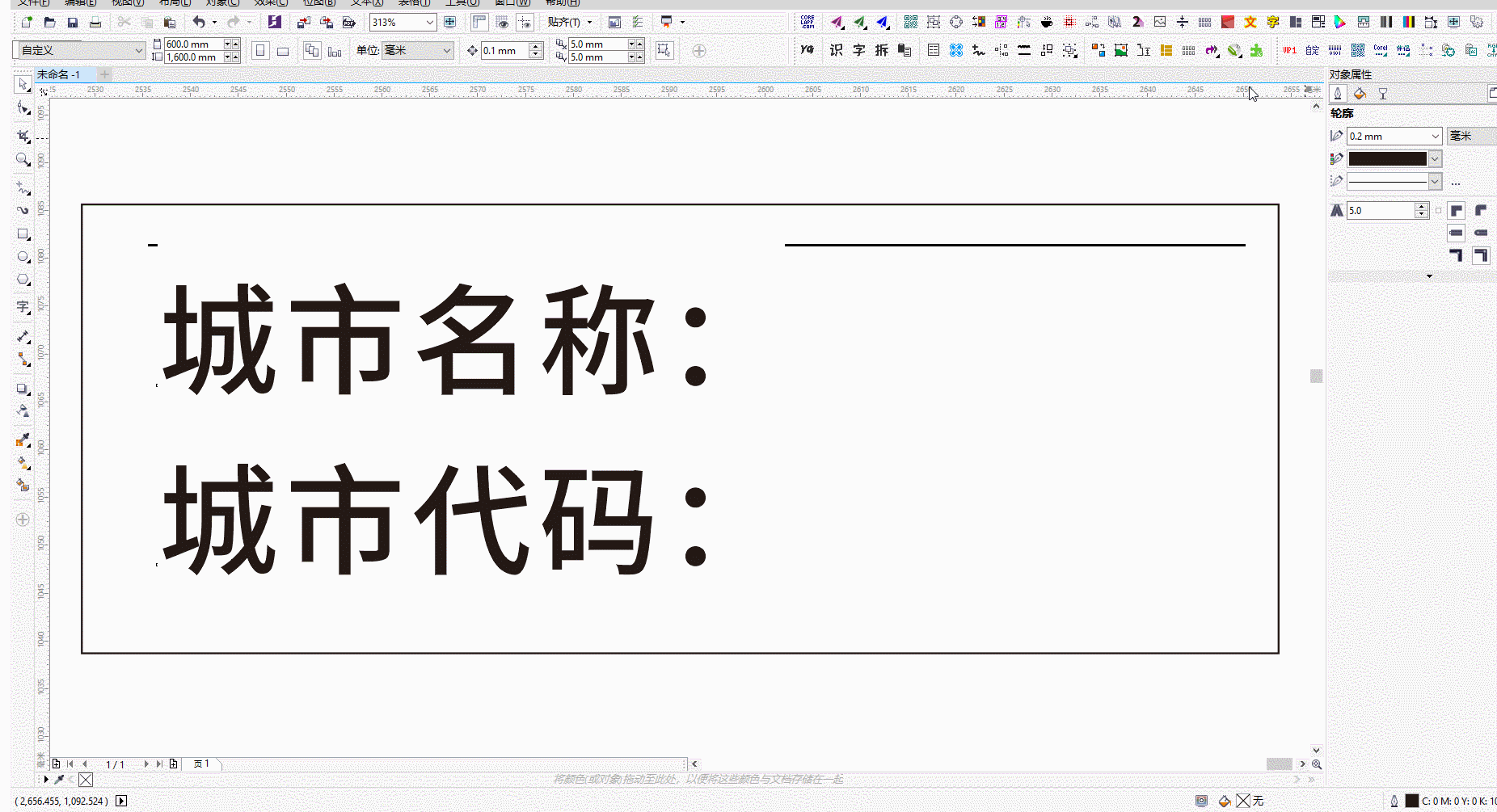The image size is (1497, 812).
Task: Switch to Outline tab in Object Properties
Action: 1338,94
